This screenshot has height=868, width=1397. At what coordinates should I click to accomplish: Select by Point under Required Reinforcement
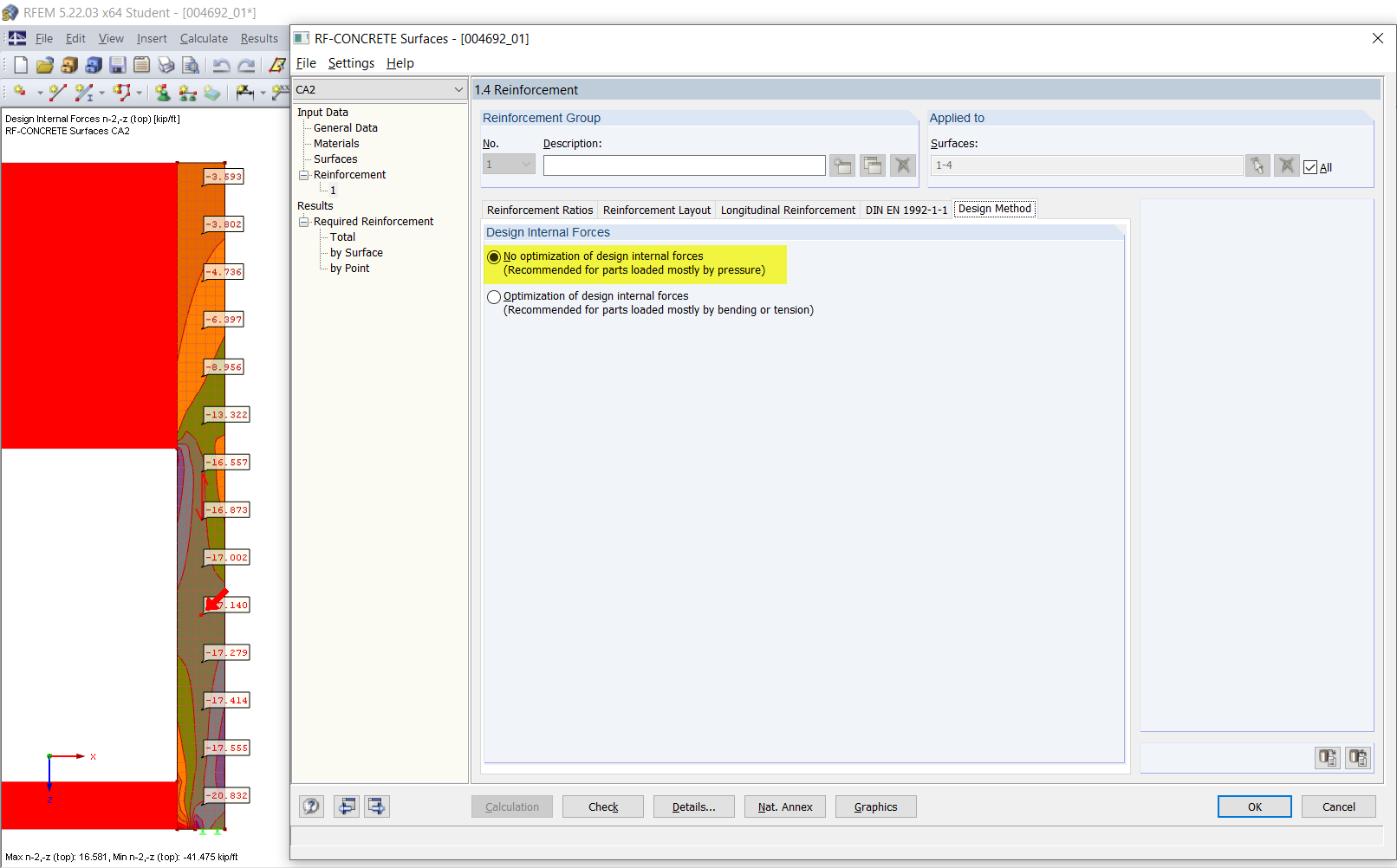[349, 269]
